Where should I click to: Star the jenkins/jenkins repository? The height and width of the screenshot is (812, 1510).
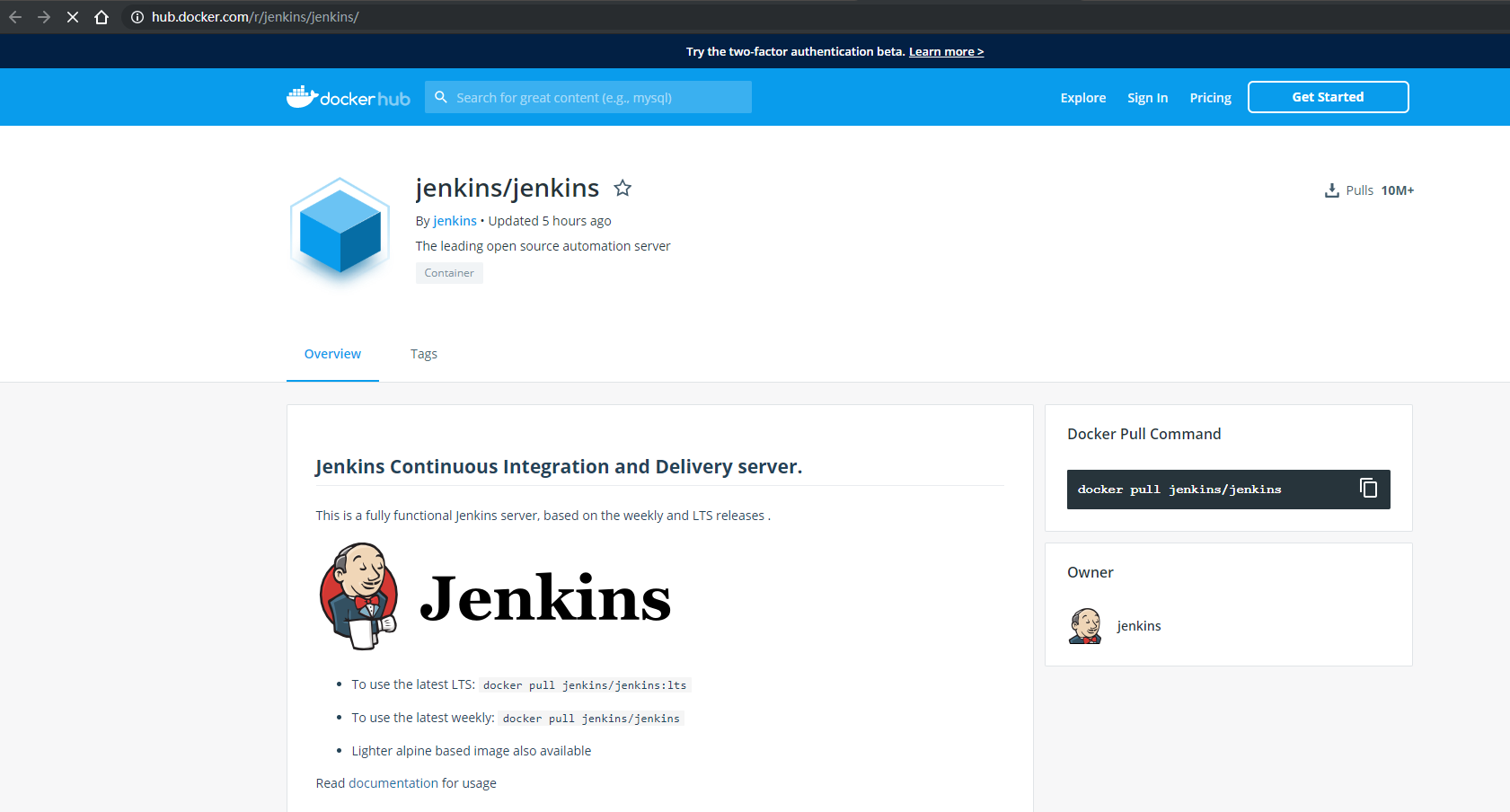point(623,188)
